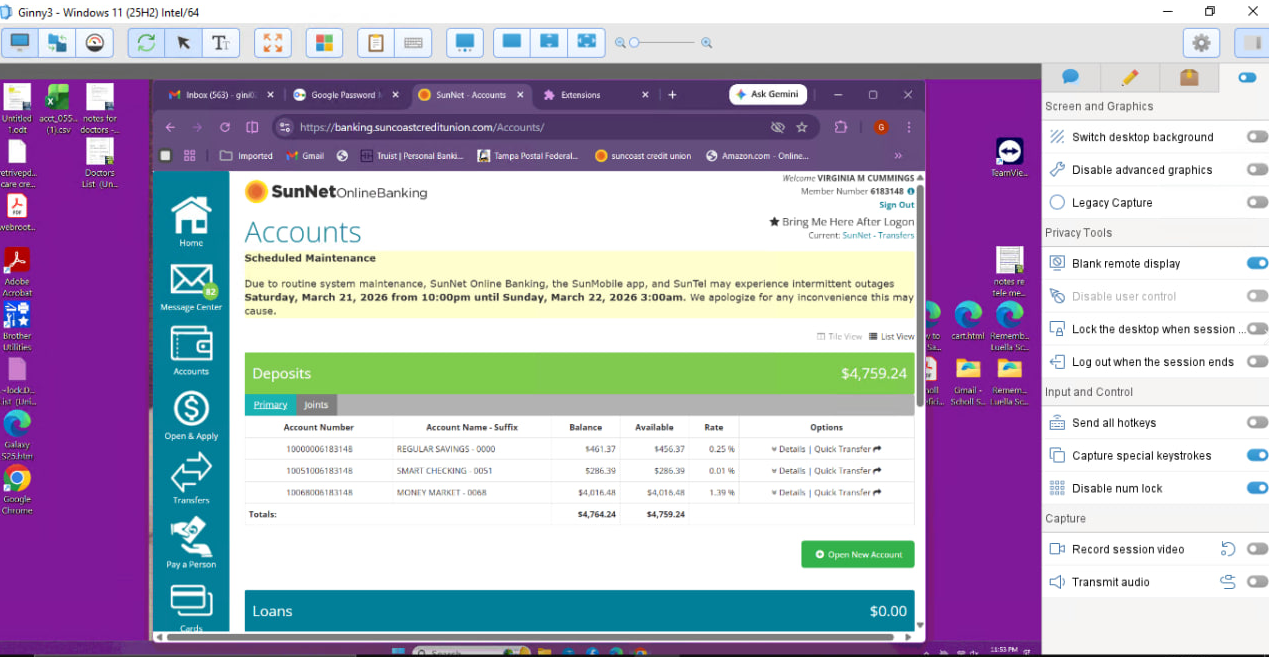Expand Details for Regular Savings account

791,449
